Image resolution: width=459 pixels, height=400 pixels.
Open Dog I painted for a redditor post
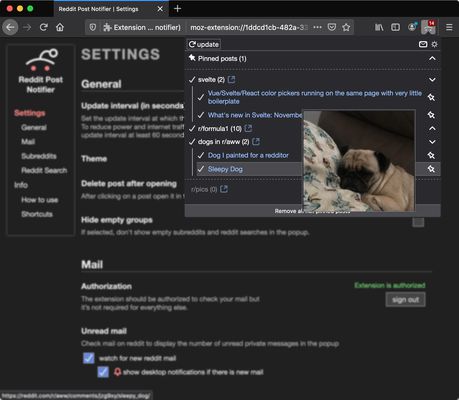click(248, 155)
